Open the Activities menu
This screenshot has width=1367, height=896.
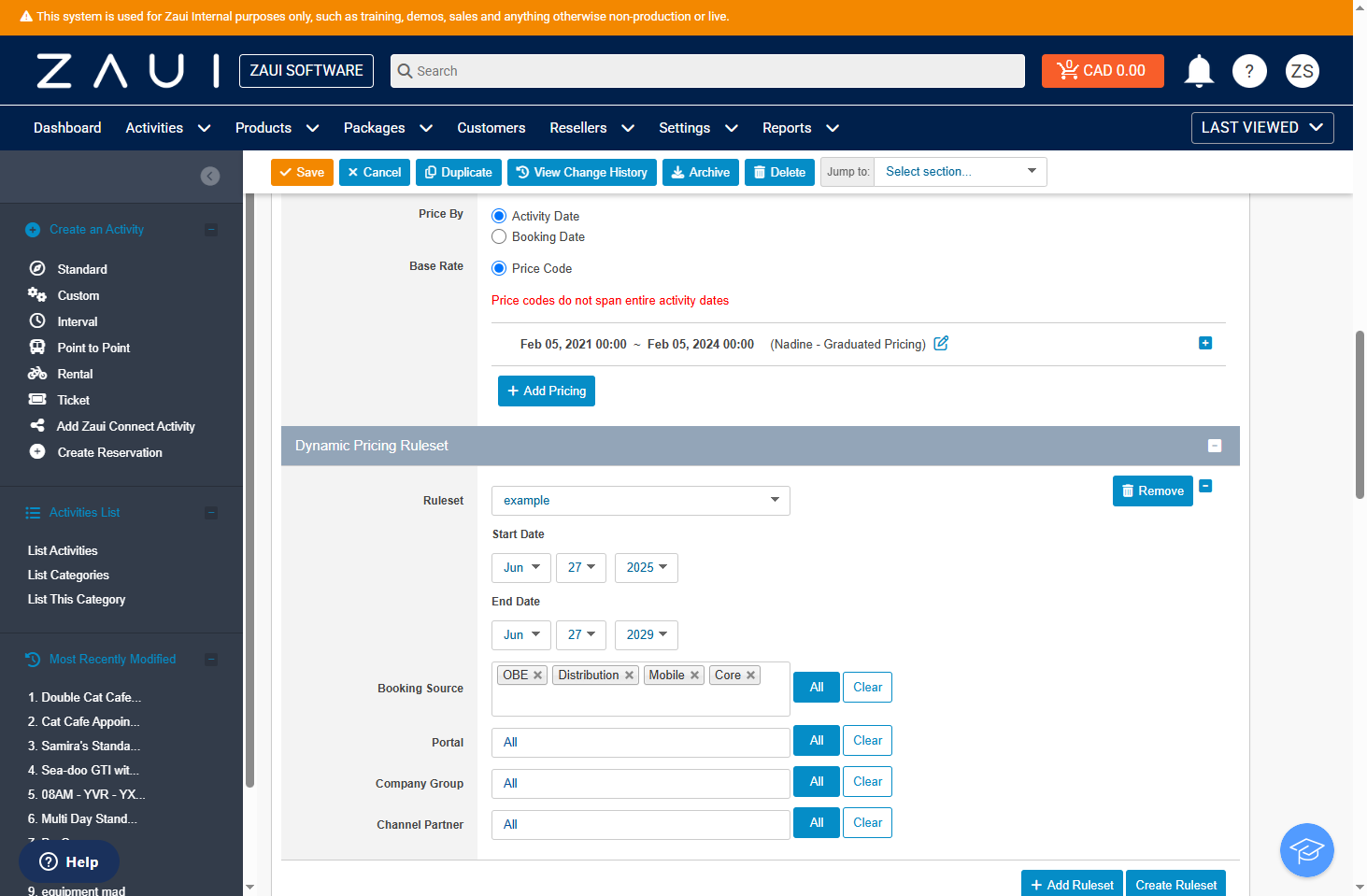(168, 128)
